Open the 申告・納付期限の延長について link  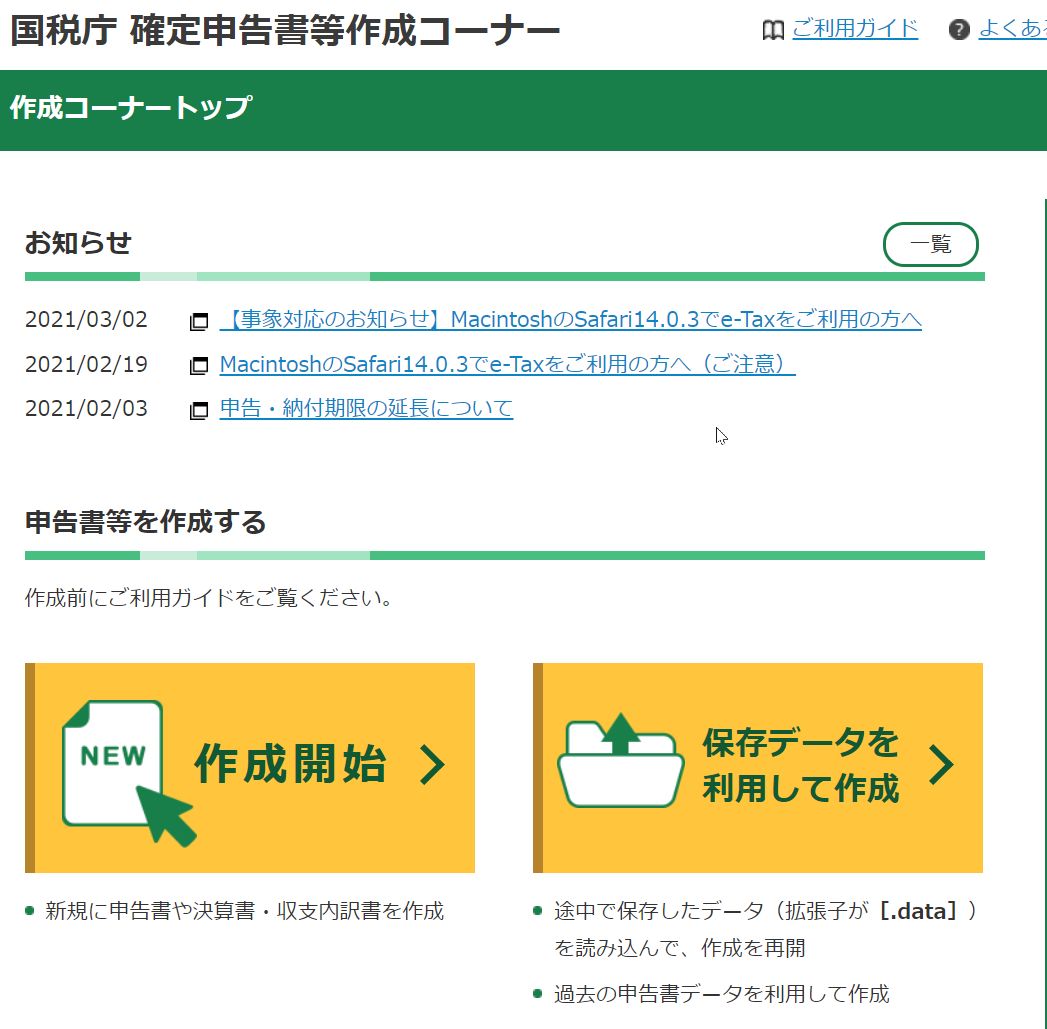(x=366, y=408)
